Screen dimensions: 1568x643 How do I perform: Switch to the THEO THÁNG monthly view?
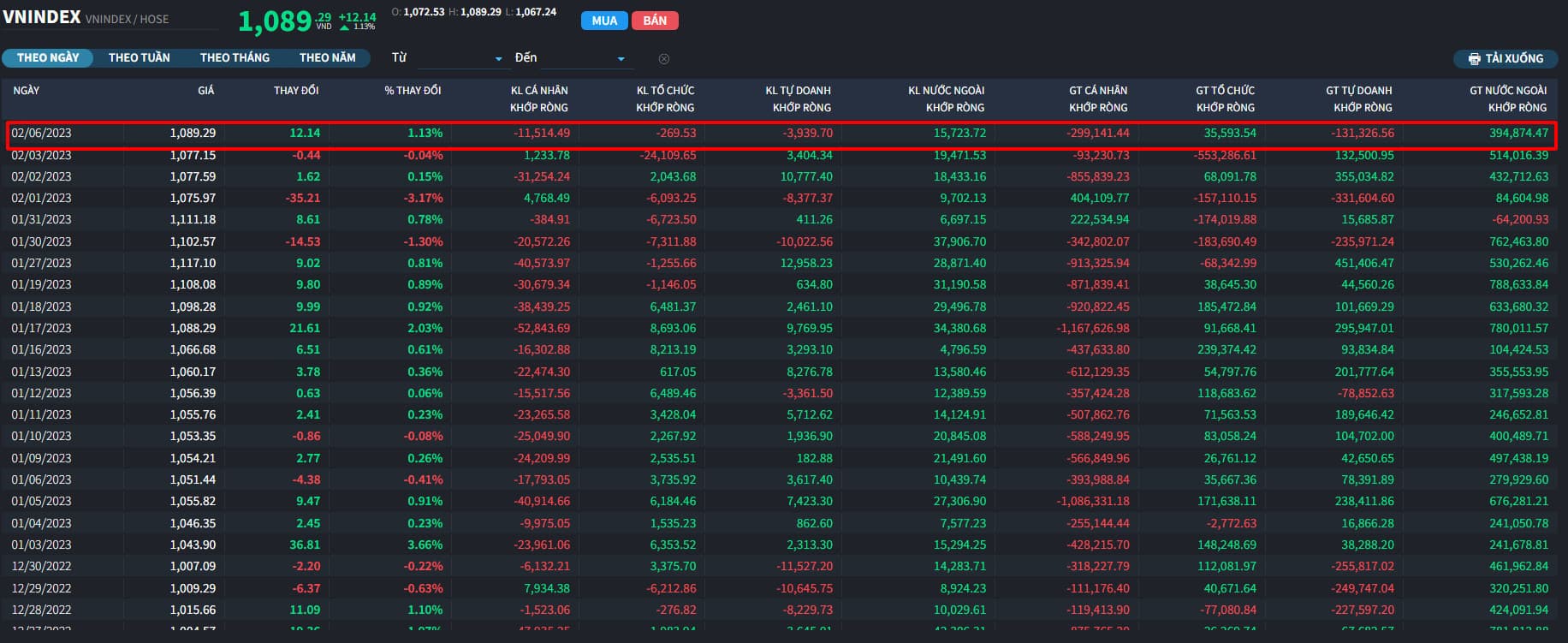[235, 57]
